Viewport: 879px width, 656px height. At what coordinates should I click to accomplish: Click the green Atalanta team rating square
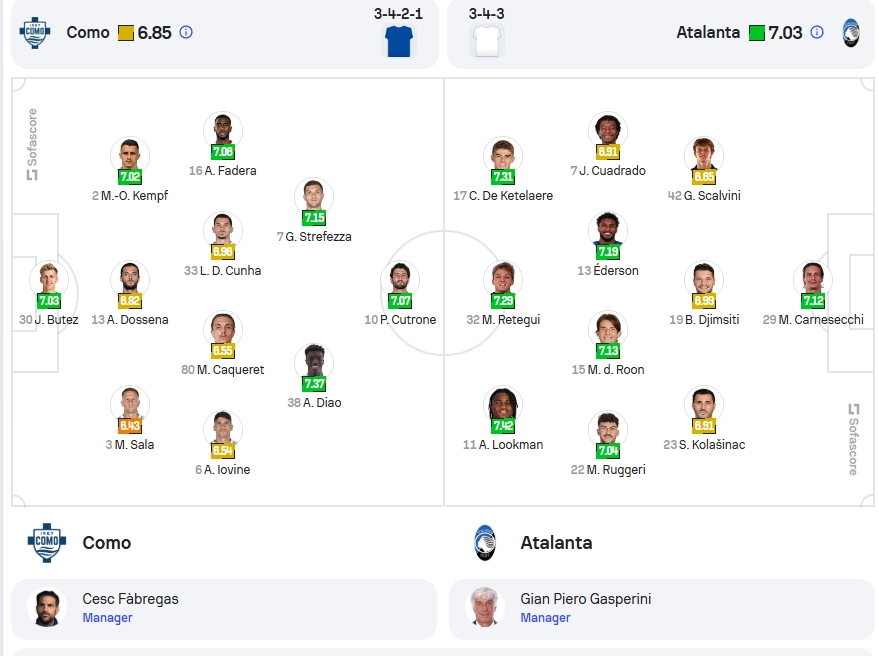[x=757, y=33]
